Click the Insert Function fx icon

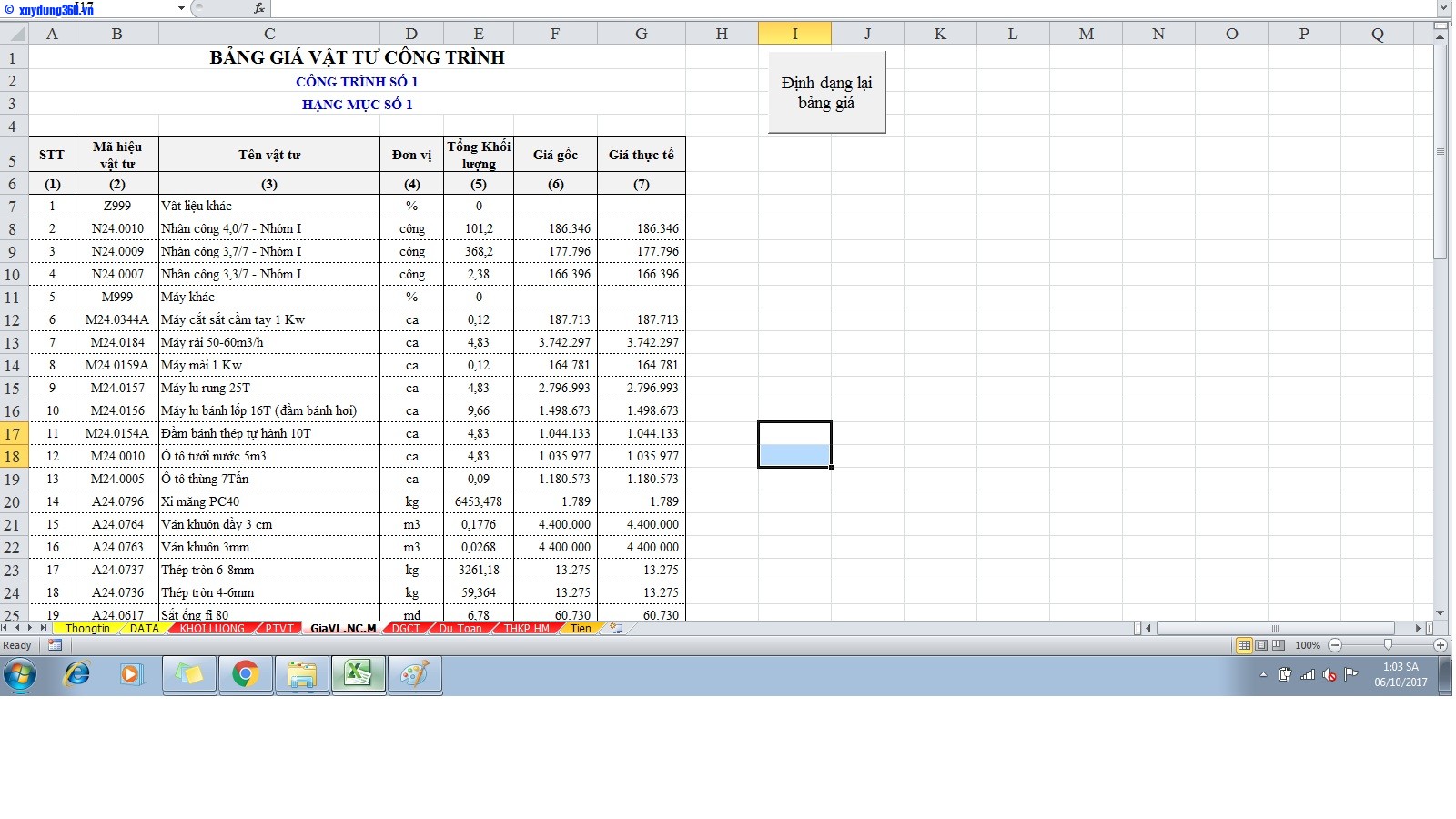pyautogui.click(x=259, y=8)
